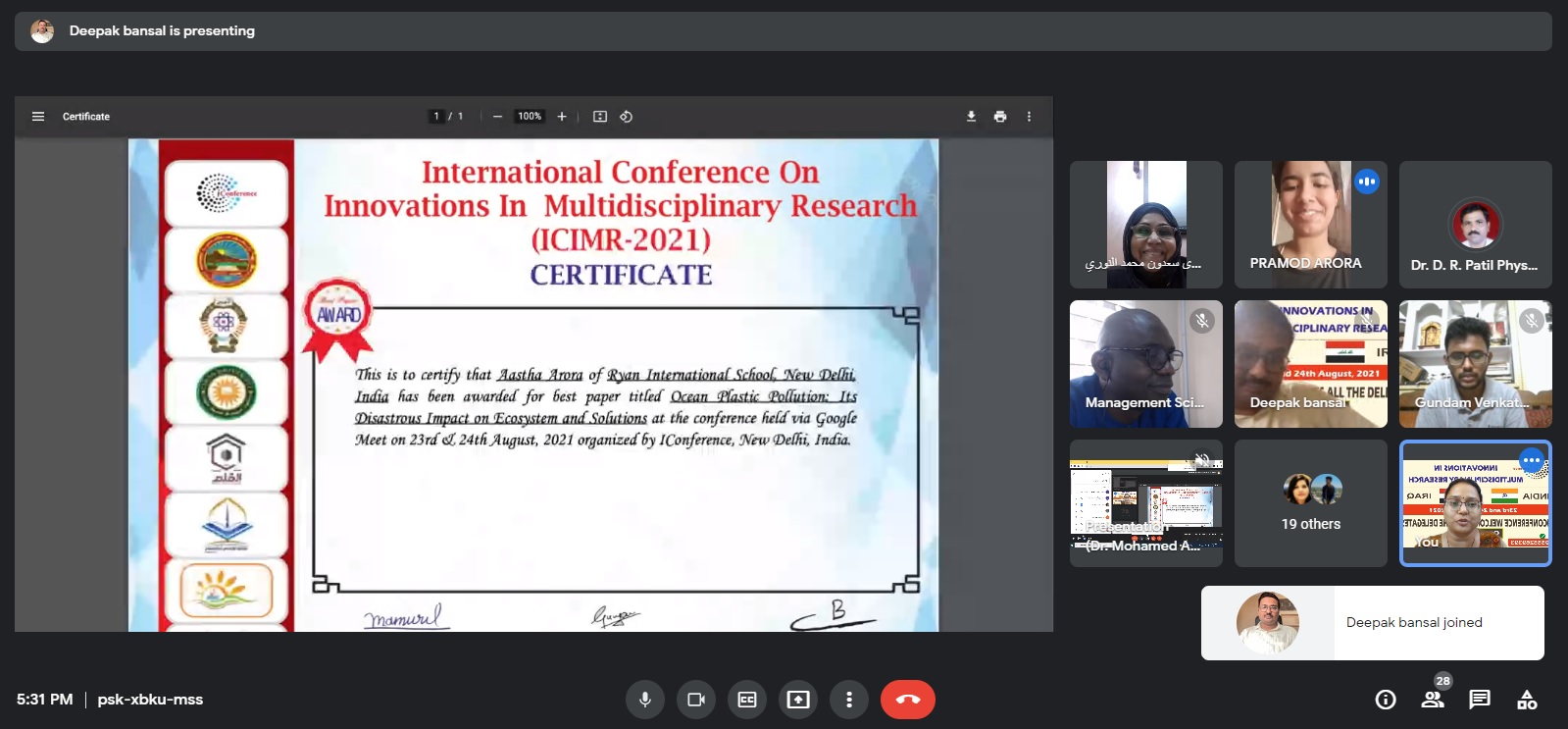Mute your microphone
Viewport: 1568px width, 729px height.
[x=645, y=700]
